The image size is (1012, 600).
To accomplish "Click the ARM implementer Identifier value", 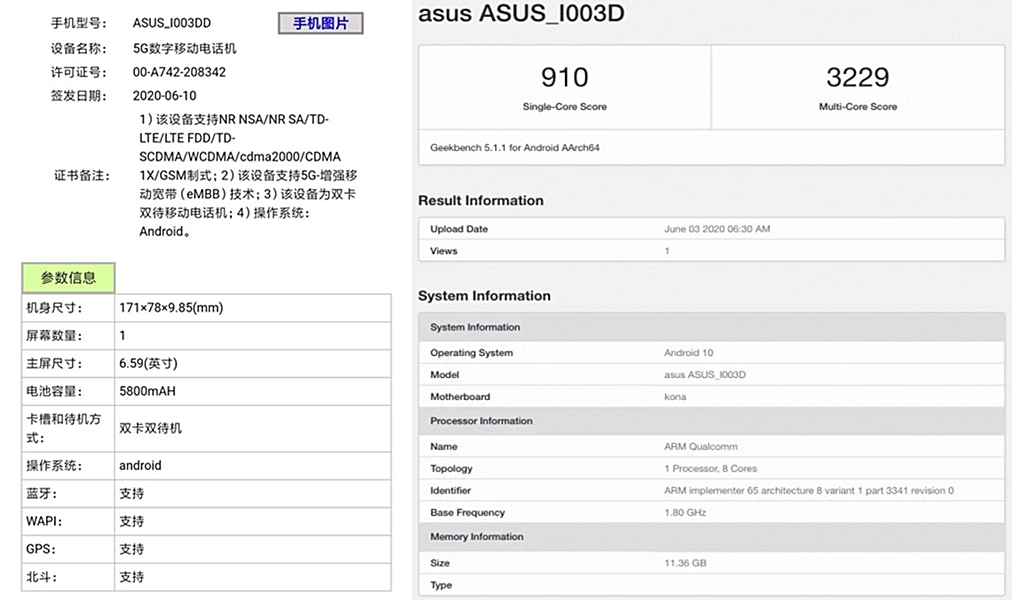I will [x=808, y=491].
